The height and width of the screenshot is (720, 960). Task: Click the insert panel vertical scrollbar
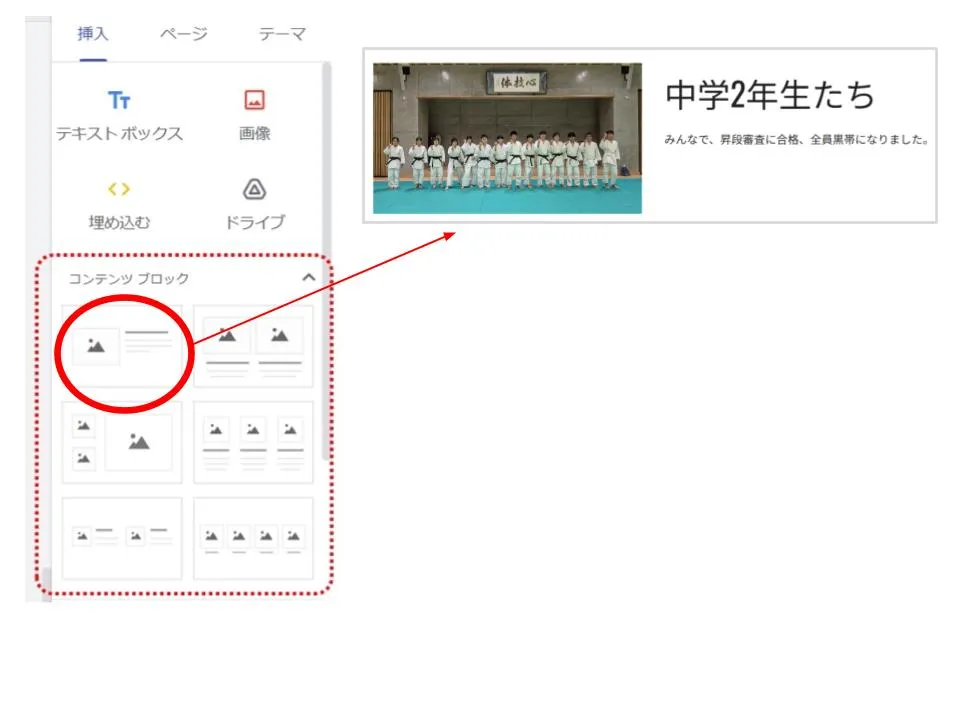(x=327, y=260)
